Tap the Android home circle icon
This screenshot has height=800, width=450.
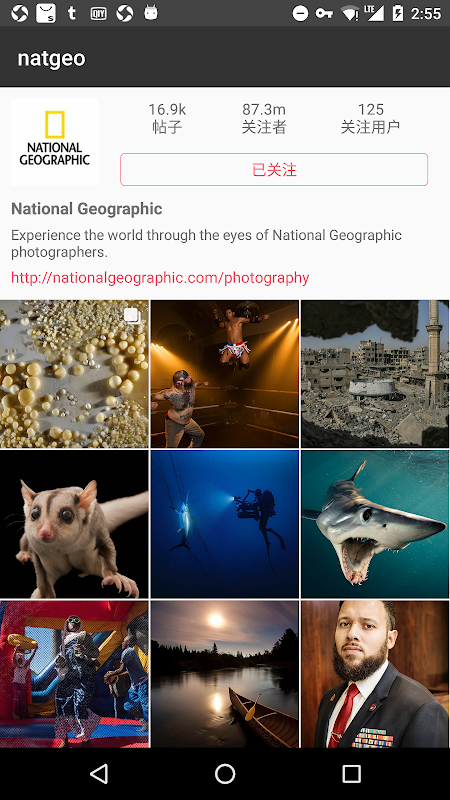click(x=225, y=773)
